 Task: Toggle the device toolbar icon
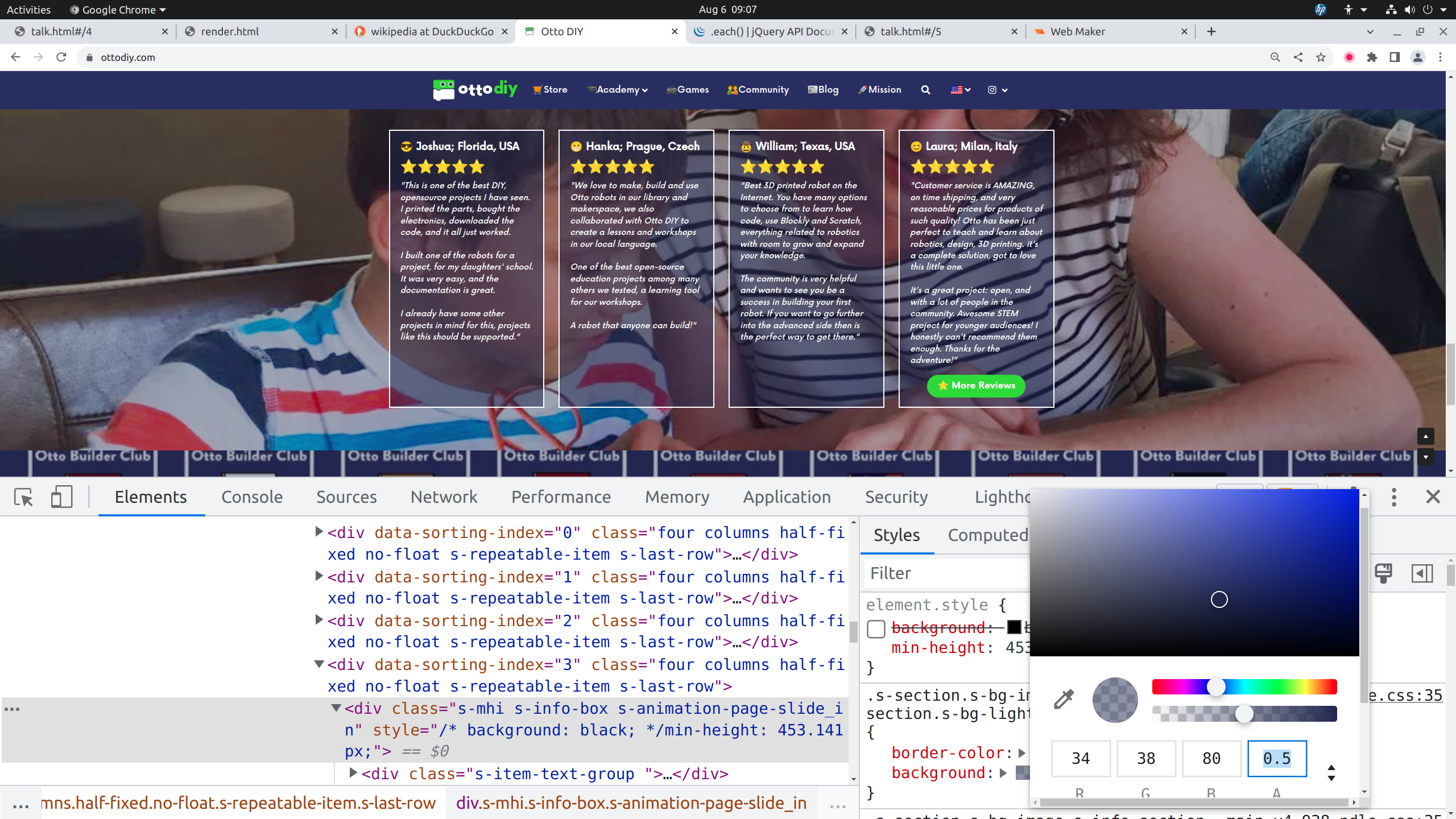61,497
